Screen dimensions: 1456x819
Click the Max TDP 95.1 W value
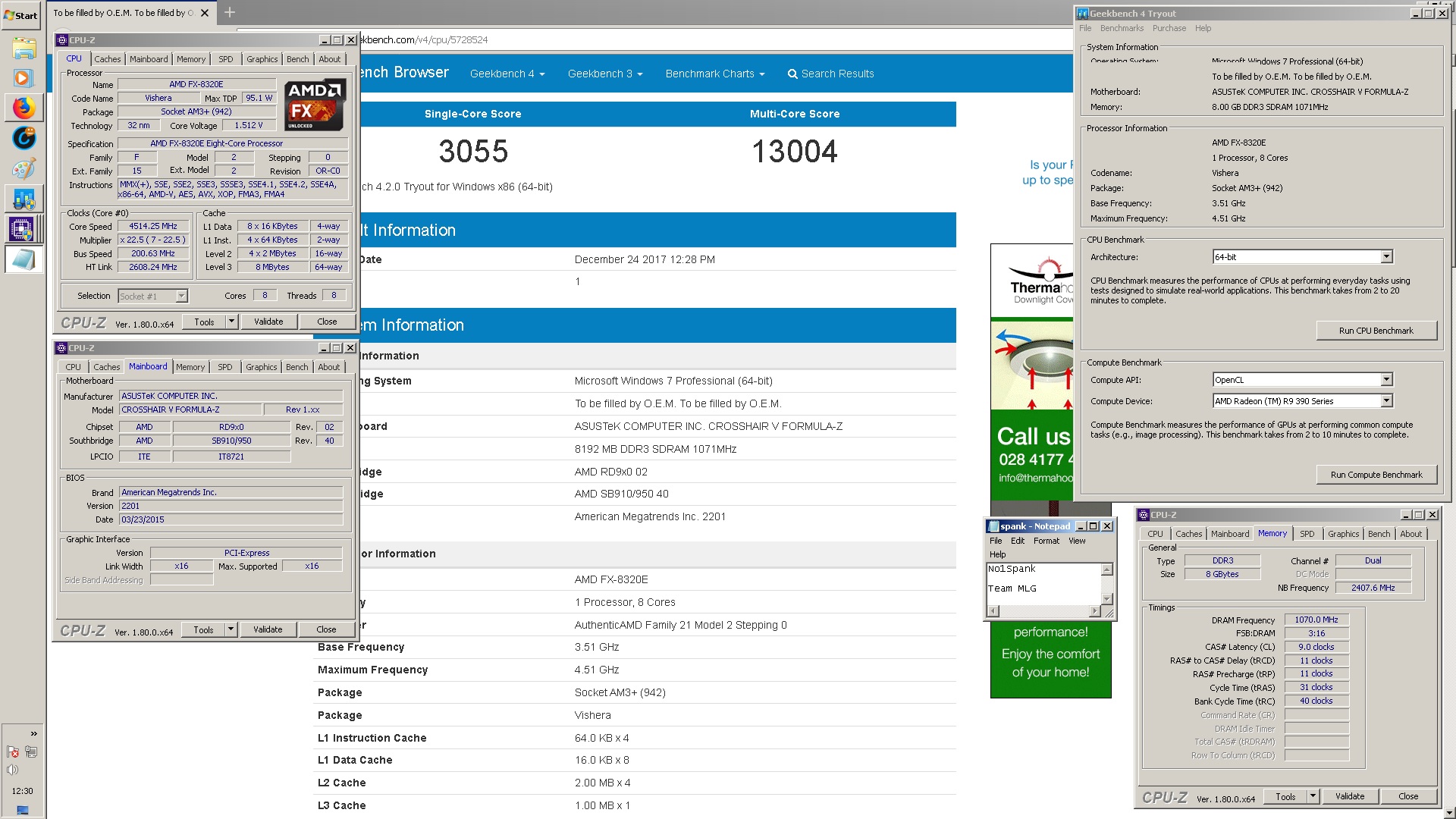point(259,98)
